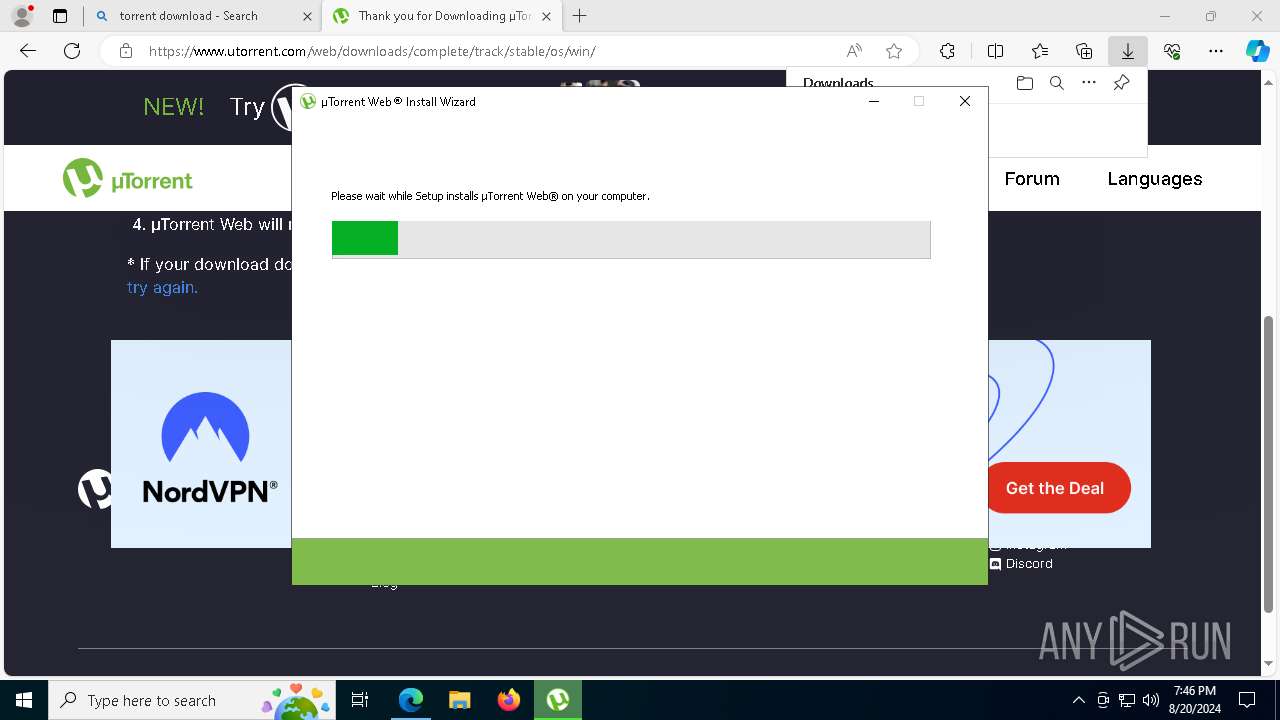Select uTorrent installer taskbar icon
The height and width of the screenshot is (720, 1280).
pyautogui.click(x=557, y=700)
